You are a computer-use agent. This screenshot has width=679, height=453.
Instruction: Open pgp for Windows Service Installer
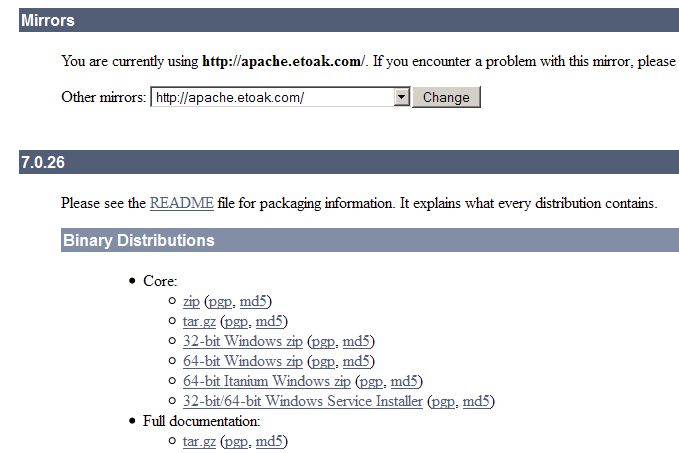pyautogui.click(x=443, y=401)
